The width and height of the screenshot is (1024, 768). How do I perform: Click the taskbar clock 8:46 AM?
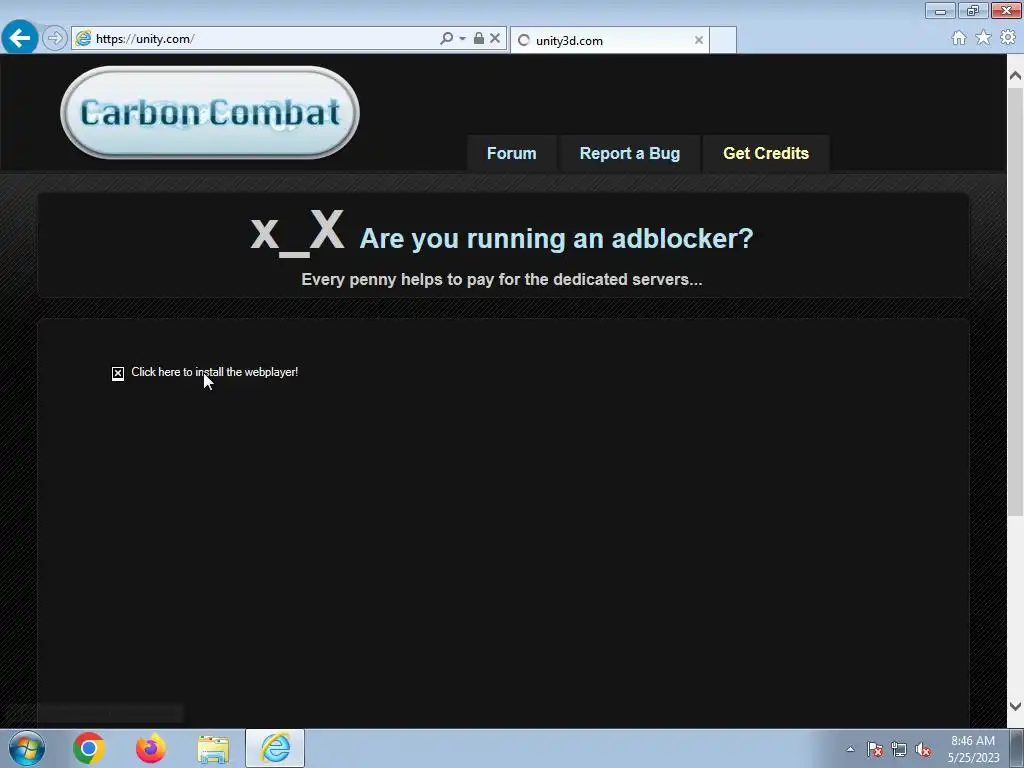tap(973, 741)
